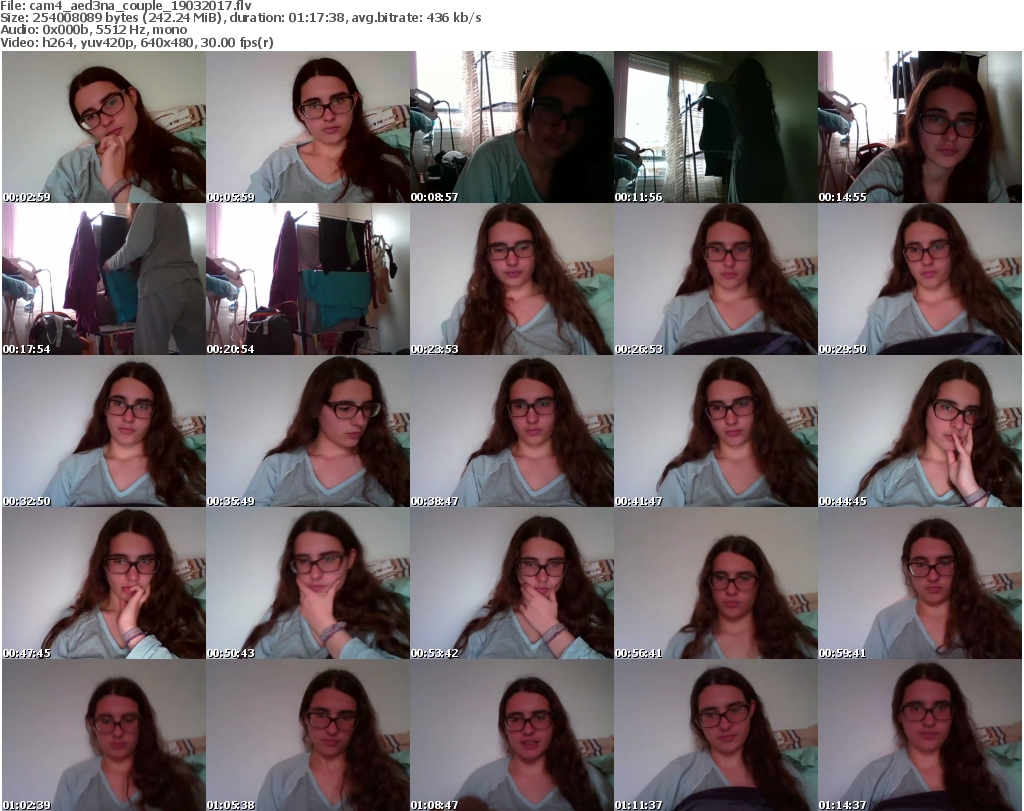Select the thumbnail stamped 00:02:59
The image size is (1024, 811).
click(104, 127)
